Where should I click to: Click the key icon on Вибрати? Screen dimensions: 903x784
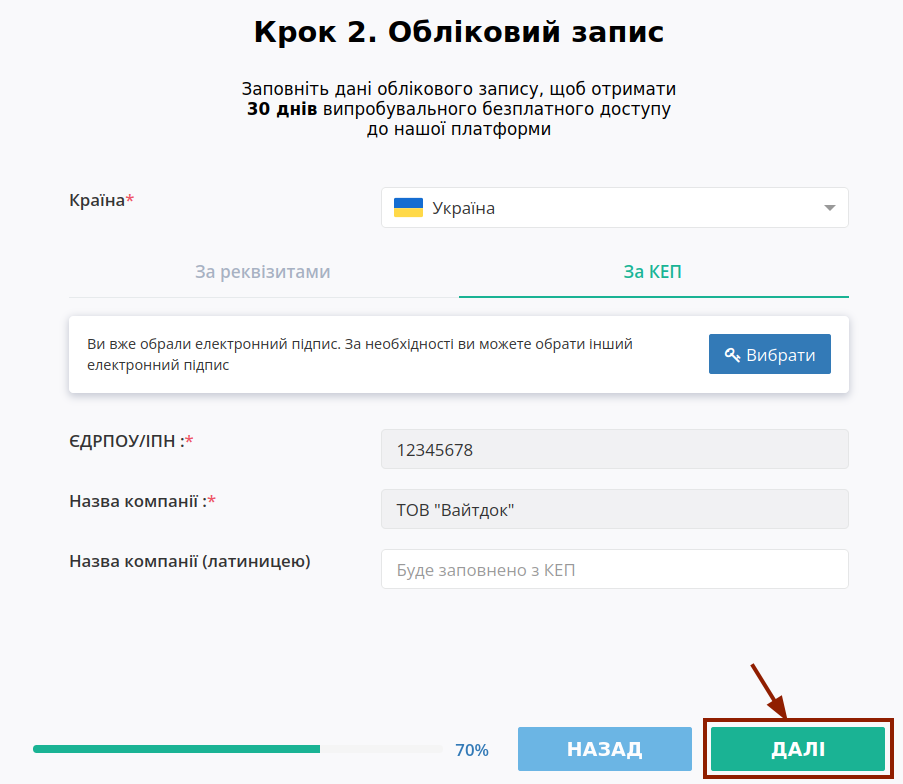click(732, 355)
